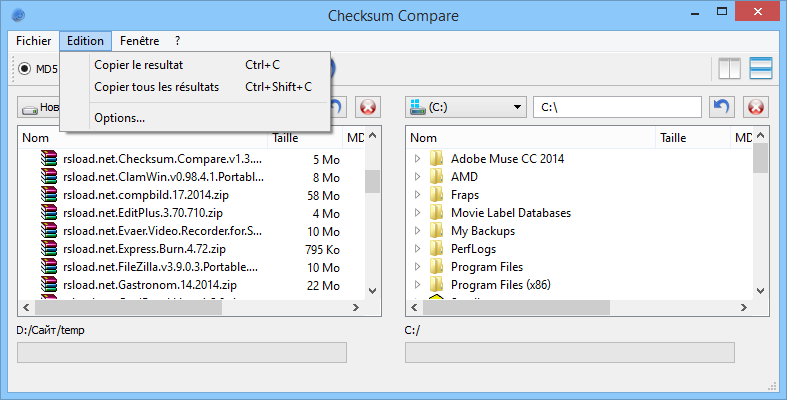This screenshot has width=787, height=400.
Task: Select rsload.net.Checksum.Compare.v1.3 file name
Action: pos(163,159)
